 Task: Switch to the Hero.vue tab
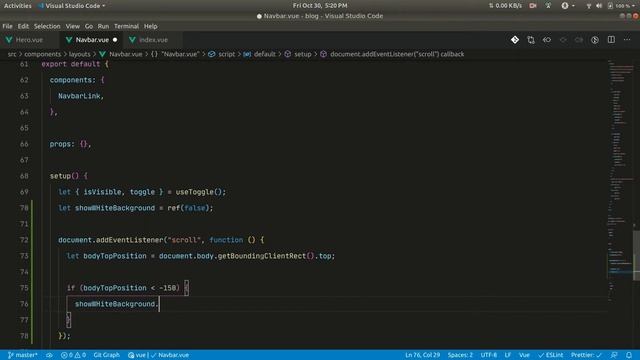pos(29,40)
